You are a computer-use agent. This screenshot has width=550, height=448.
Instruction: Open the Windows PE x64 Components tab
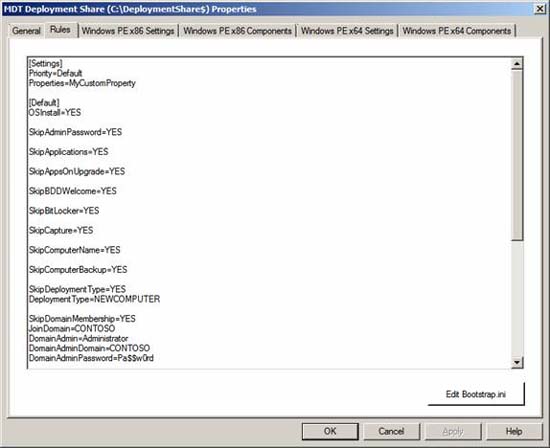click(457, 31)
